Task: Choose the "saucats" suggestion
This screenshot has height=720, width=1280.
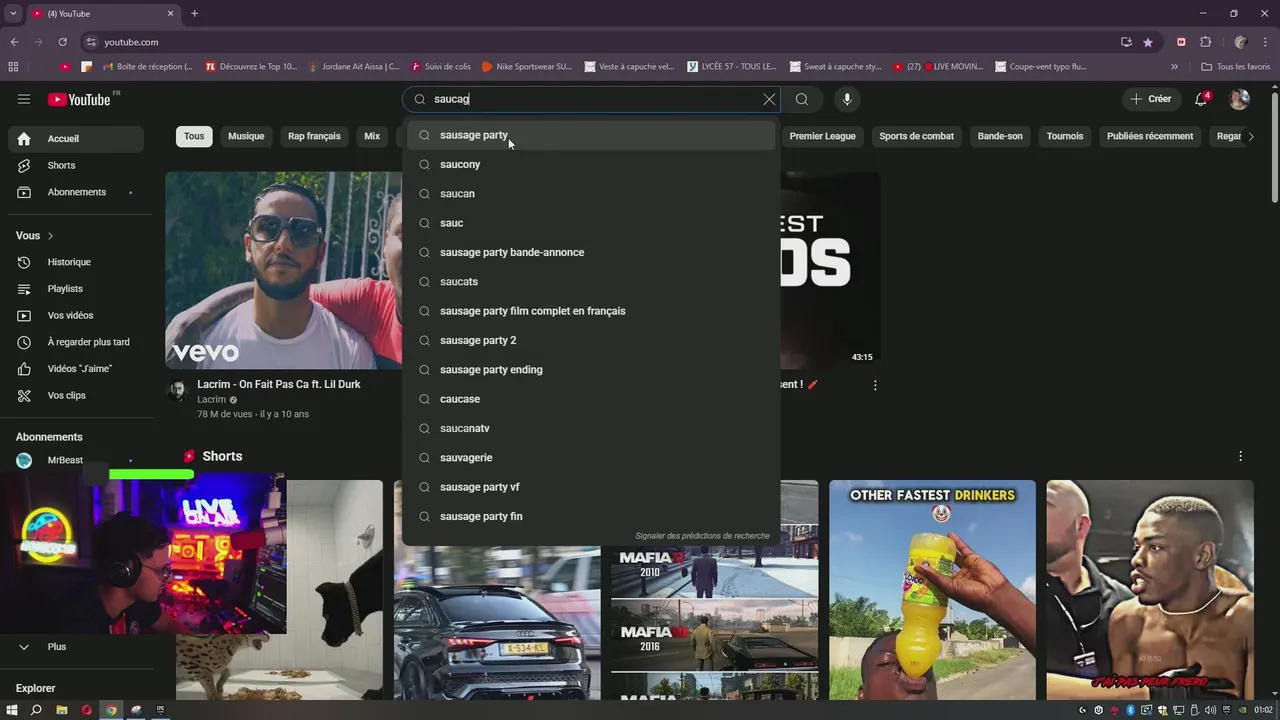Action: (591, 282)
